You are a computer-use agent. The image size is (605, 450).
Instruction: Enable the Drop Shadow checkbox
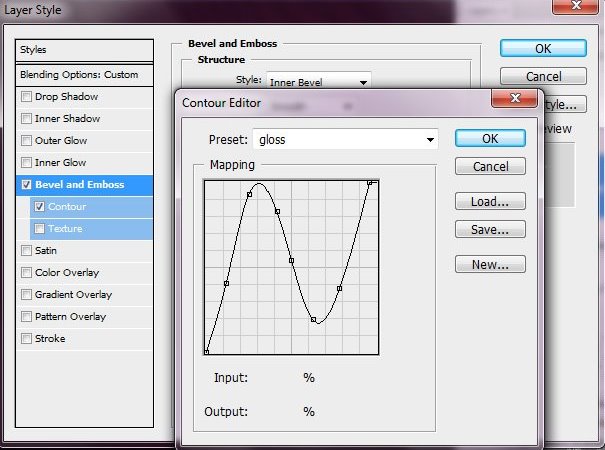tap(27, 97)
